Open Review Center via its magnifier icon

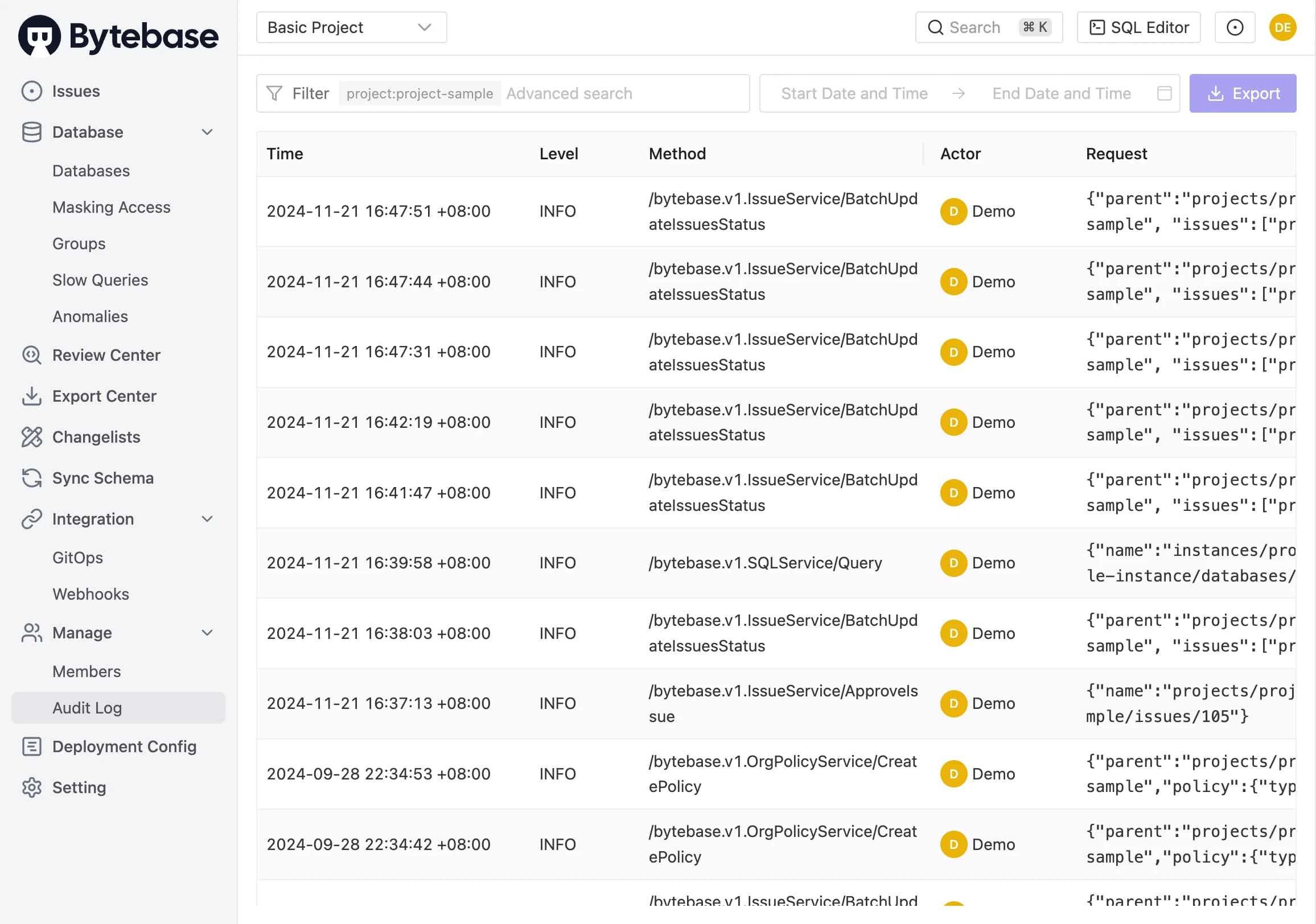pyautogui.click(x=31, y=355)
